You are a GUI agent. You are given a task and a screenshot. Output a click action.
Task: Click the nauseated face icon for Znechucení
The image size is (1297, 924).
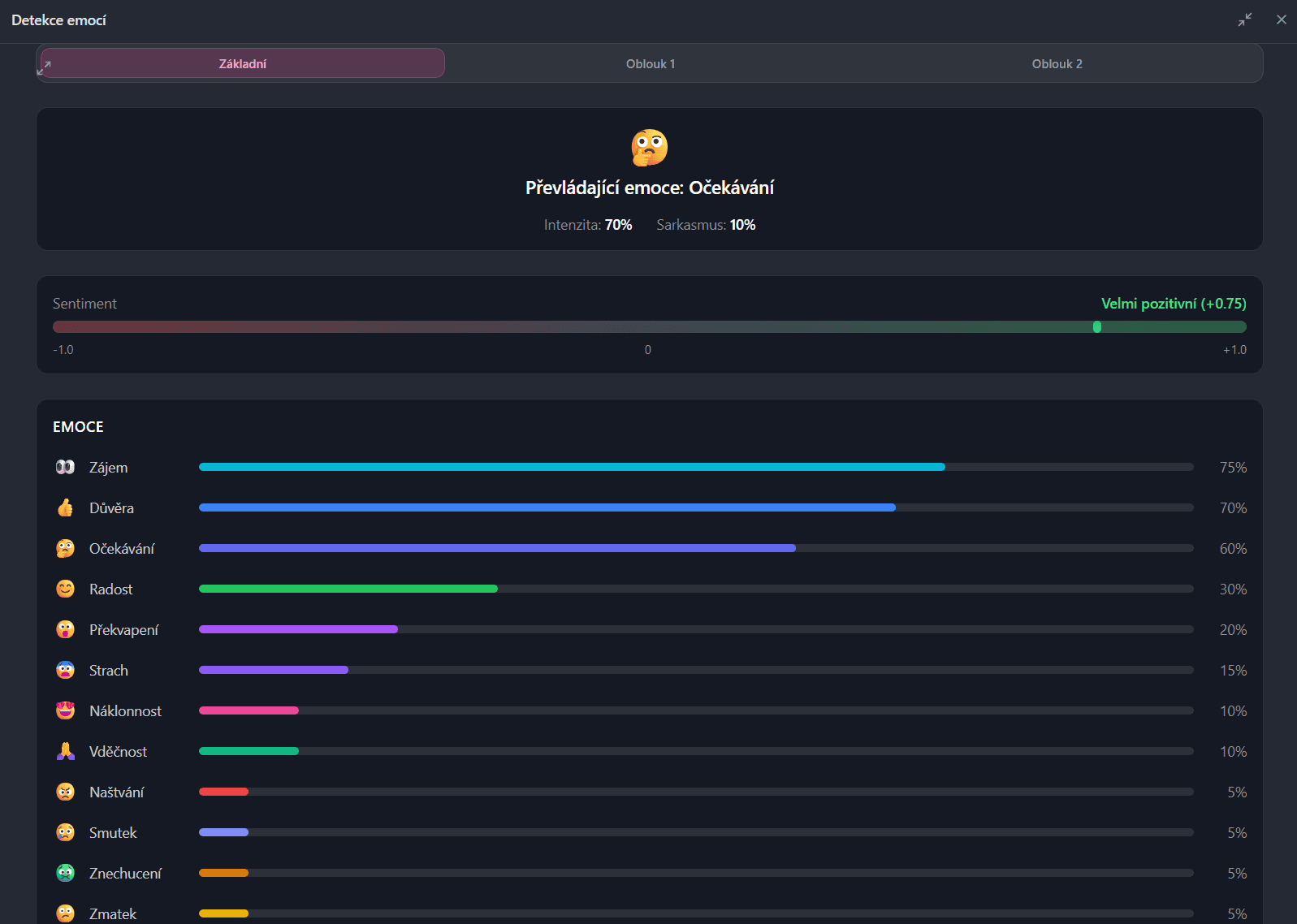coord(65,873)
